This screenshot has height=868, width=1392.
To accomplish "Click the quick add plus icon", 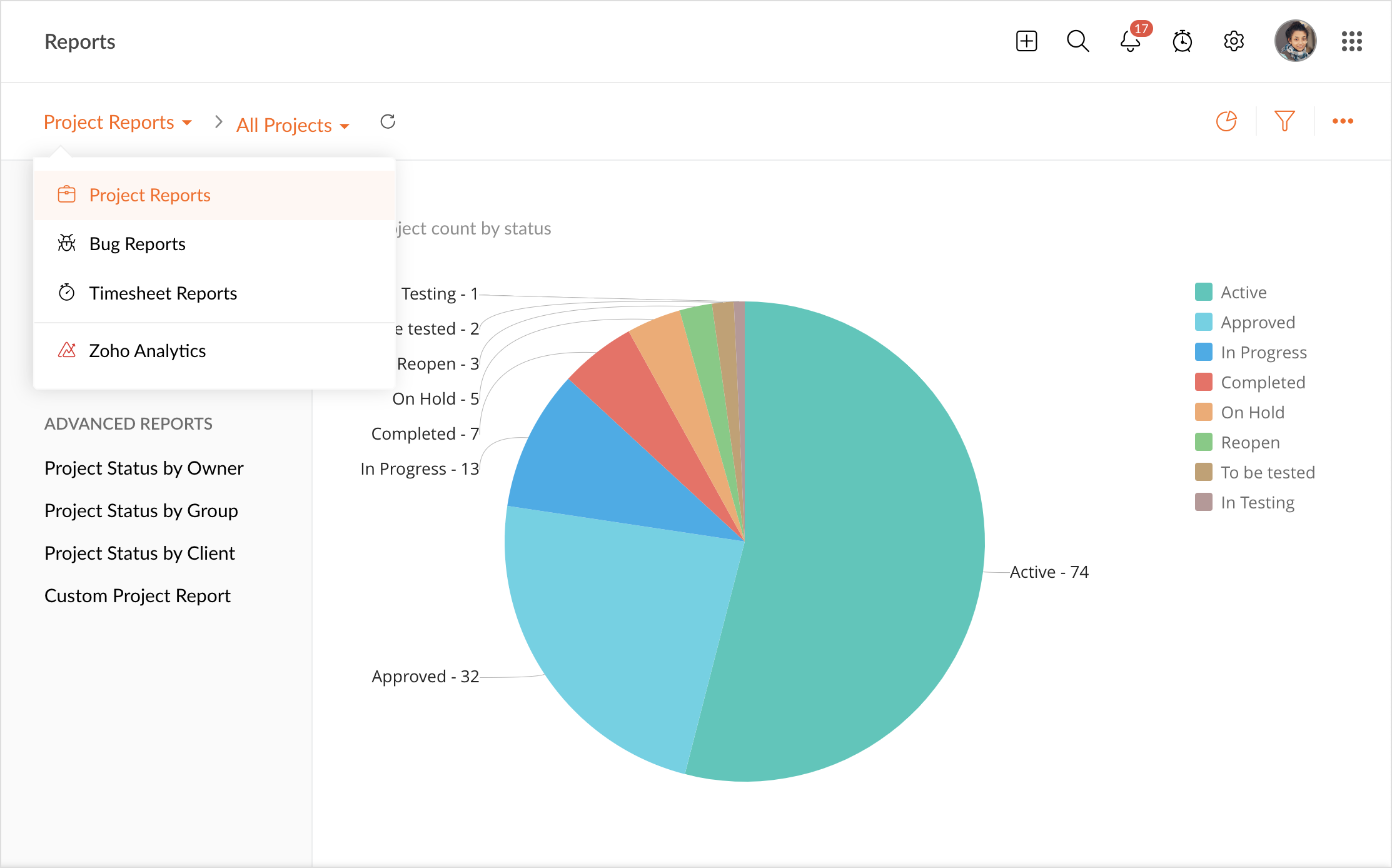I will coord(1026,41).
